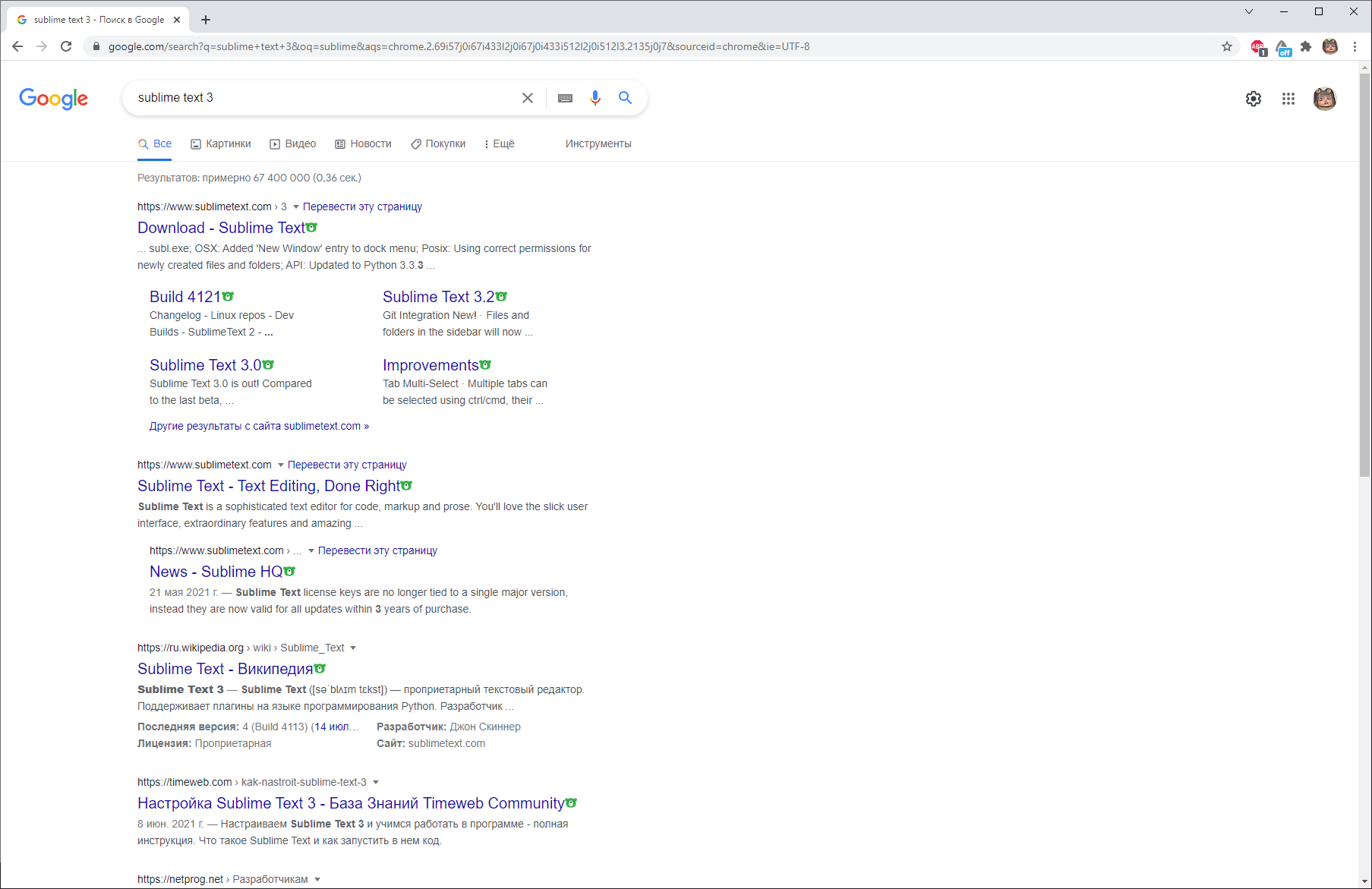Open the Sublime Text 3.2 sitelink
1372x889 pixels.
point(439,297)
